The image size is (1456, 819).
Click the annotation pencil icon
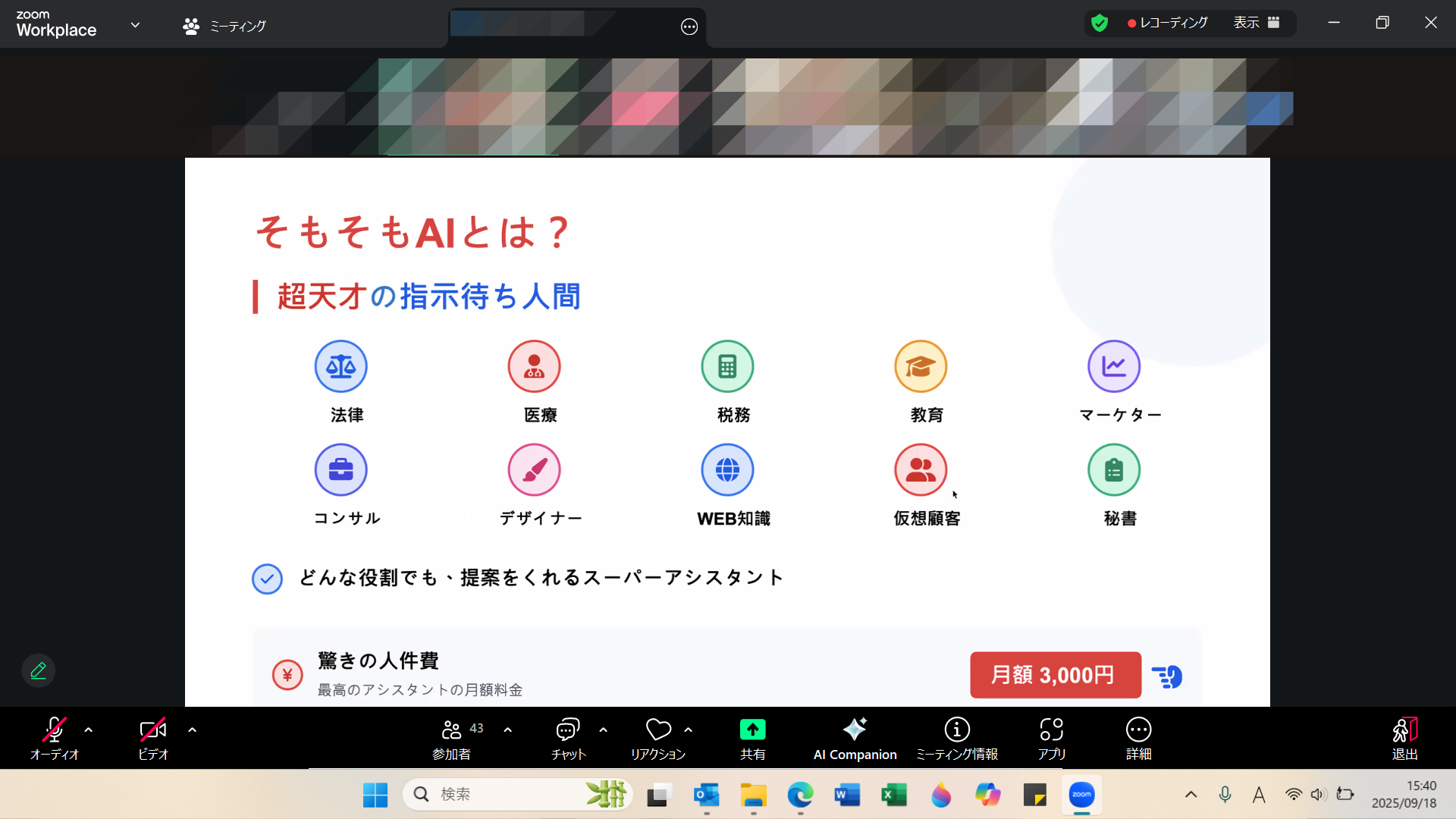(39, 670)
